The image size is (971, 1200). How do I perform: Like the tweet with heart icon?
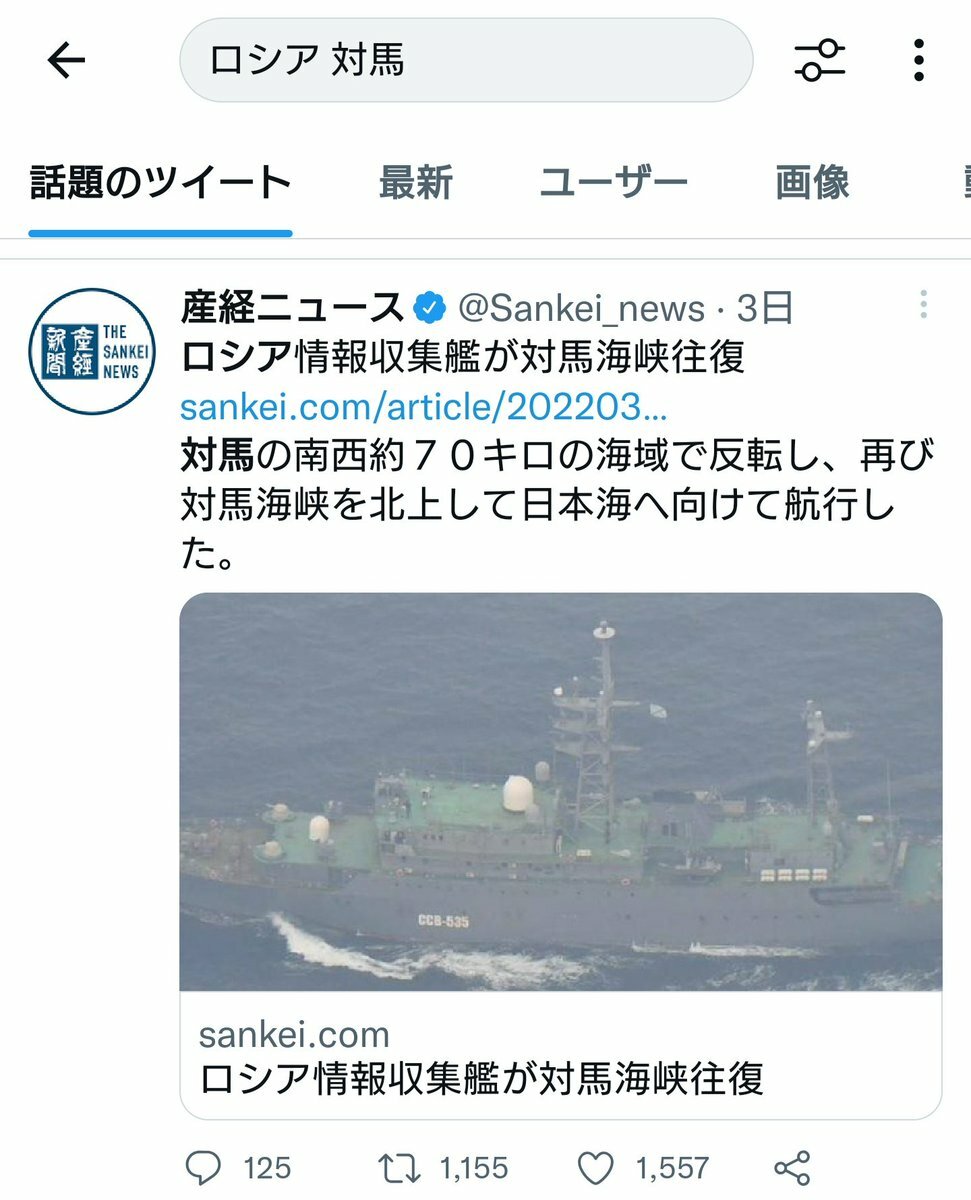point(597,1167)
